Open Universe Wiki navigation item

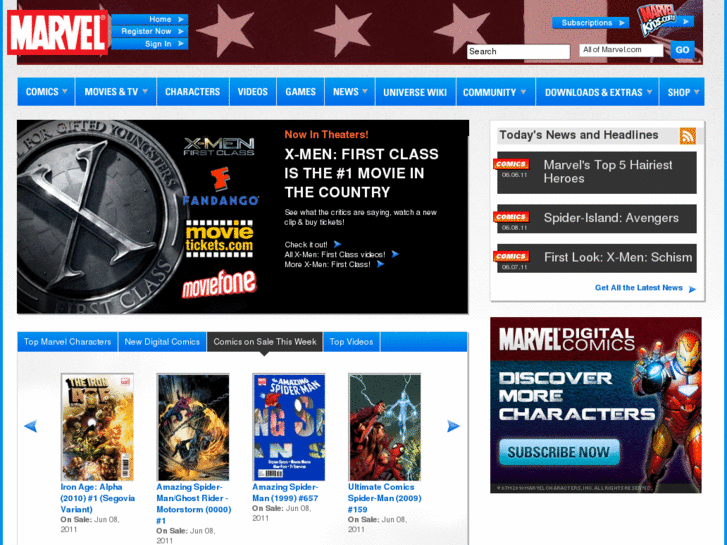tap(415, 92)
